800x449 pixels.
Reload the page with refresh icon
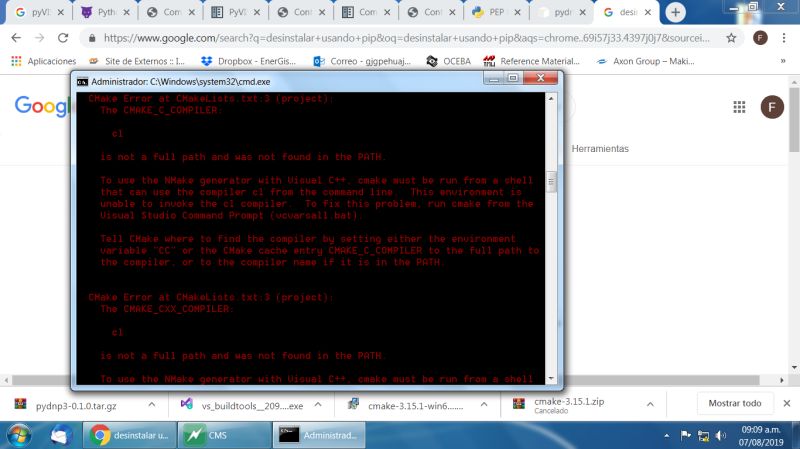[x=63, y=38]
